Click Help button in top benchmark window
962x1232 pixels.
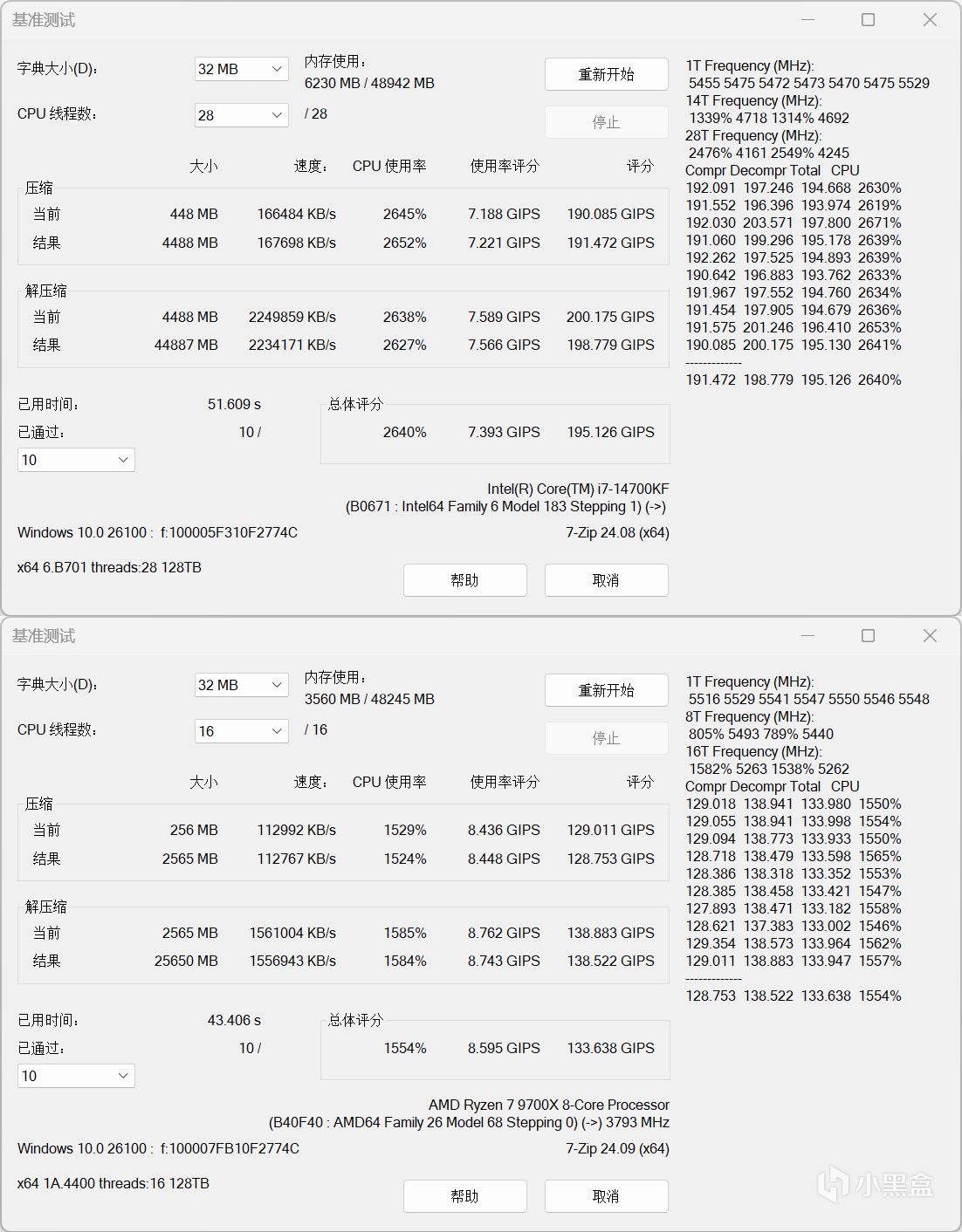point(465,580)
